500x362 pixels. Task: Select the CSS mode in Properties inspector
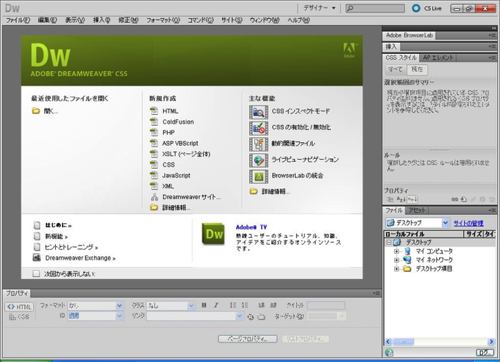tap(19, 317)
